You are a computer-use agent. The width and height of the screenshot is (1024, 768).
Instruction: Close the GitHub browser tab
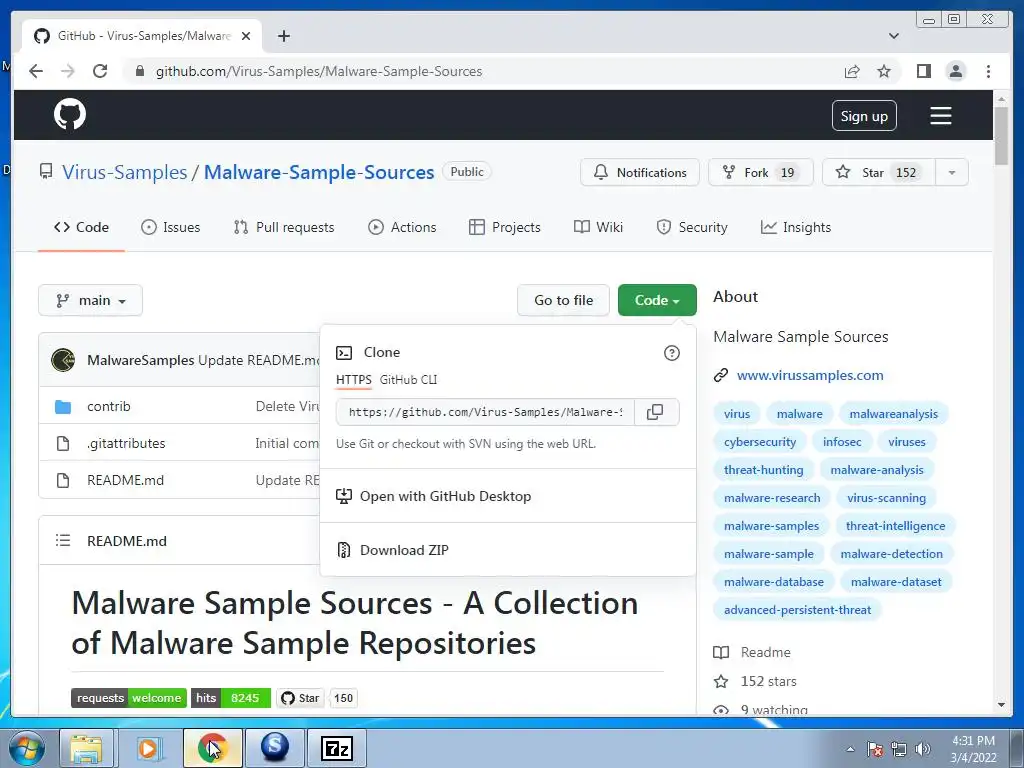(x=246, y=36)
